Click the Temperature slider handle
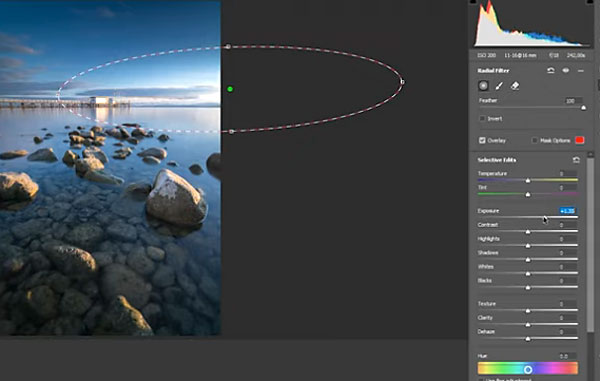 (528, 180)
